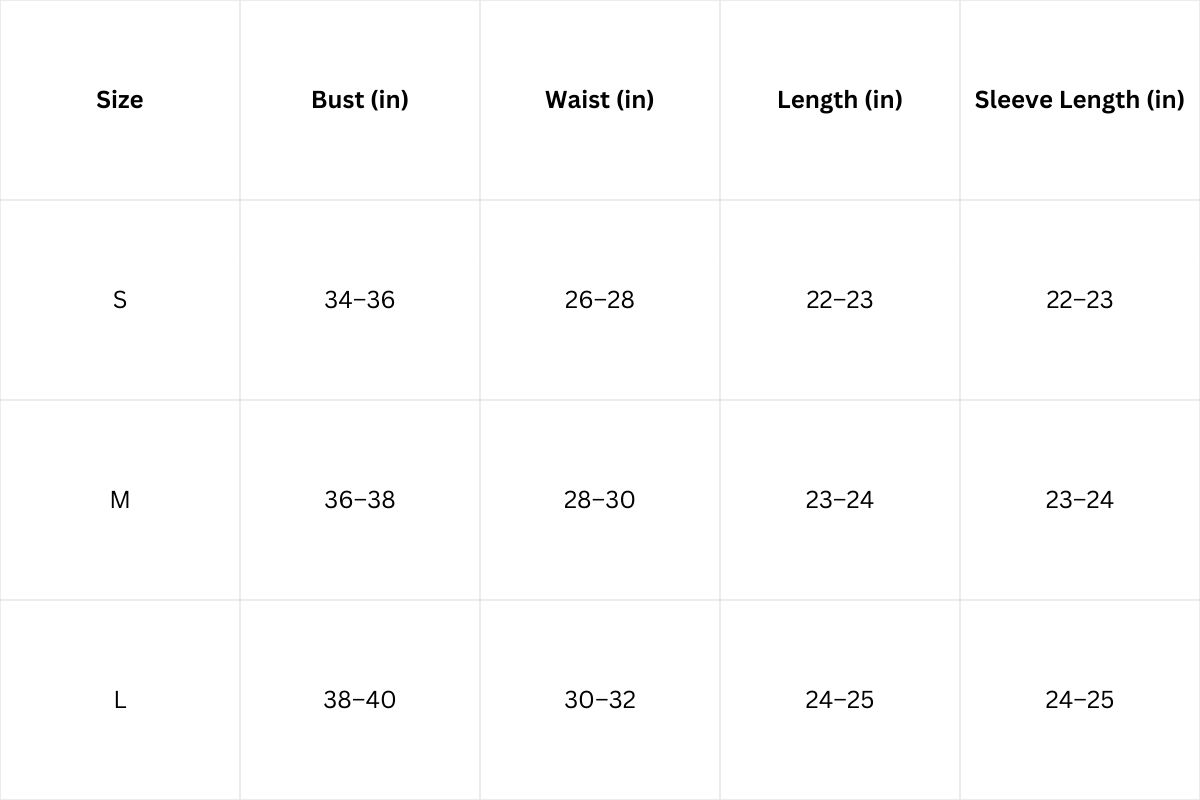This screenshot has height=800, width=1200.
Task: Select Sleeve Length 24–25 for size L
Action: [1080, 700]
